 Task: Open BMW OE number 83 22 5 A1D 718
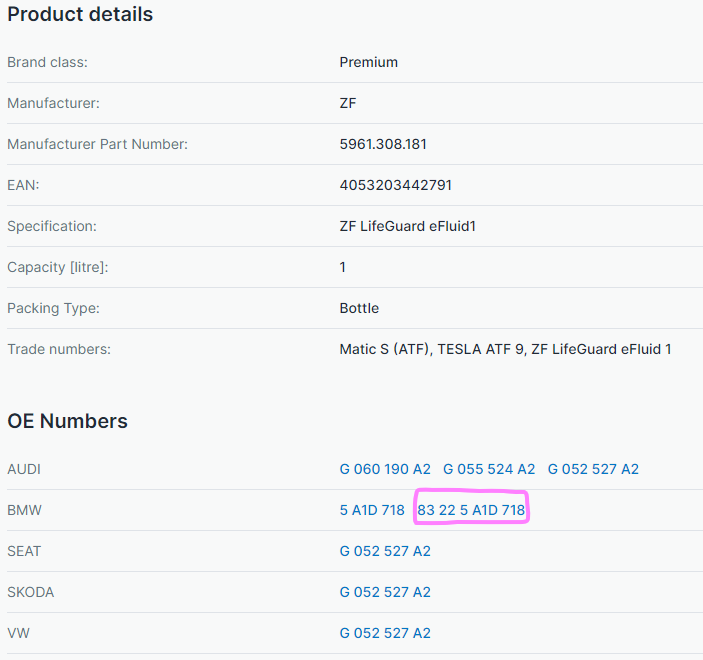(471, 510)
